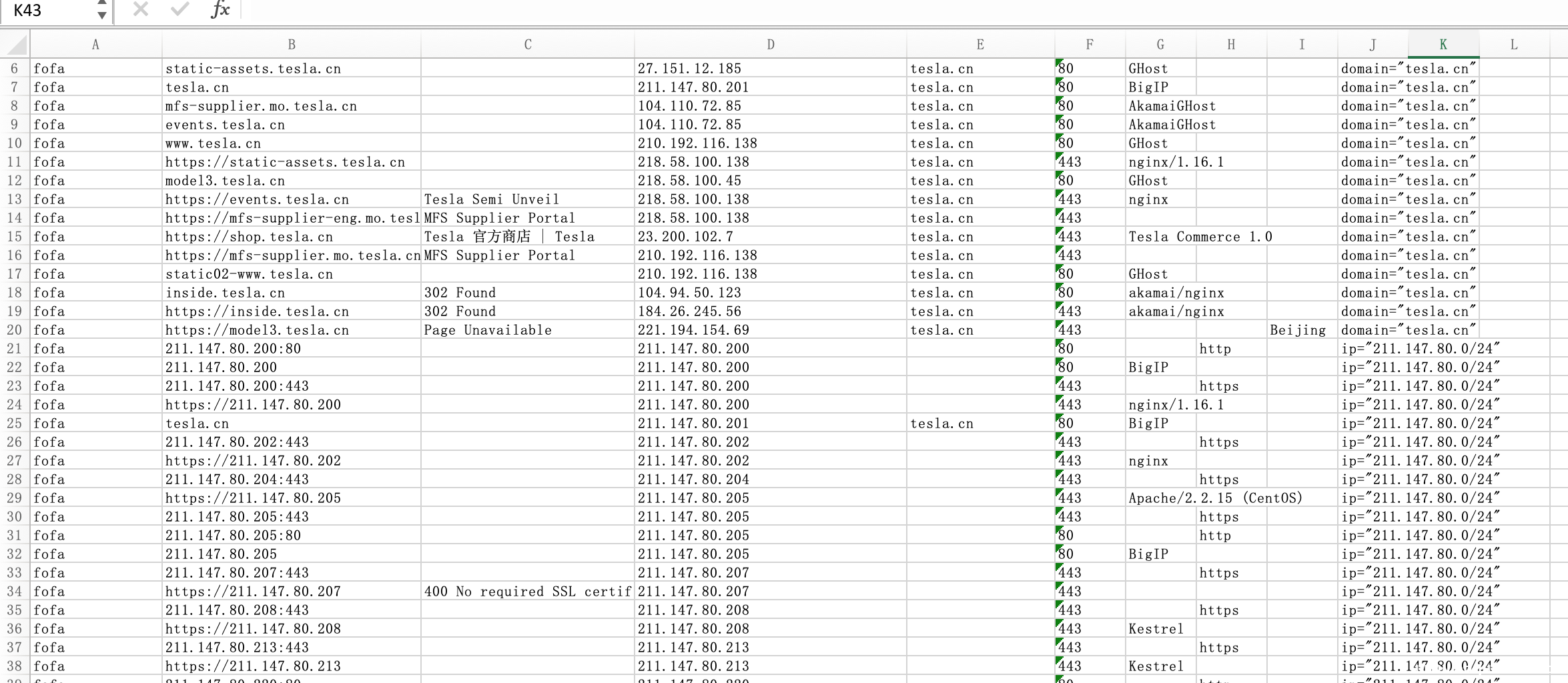
Task: Select column K header
Action: tap(1443, 45)
